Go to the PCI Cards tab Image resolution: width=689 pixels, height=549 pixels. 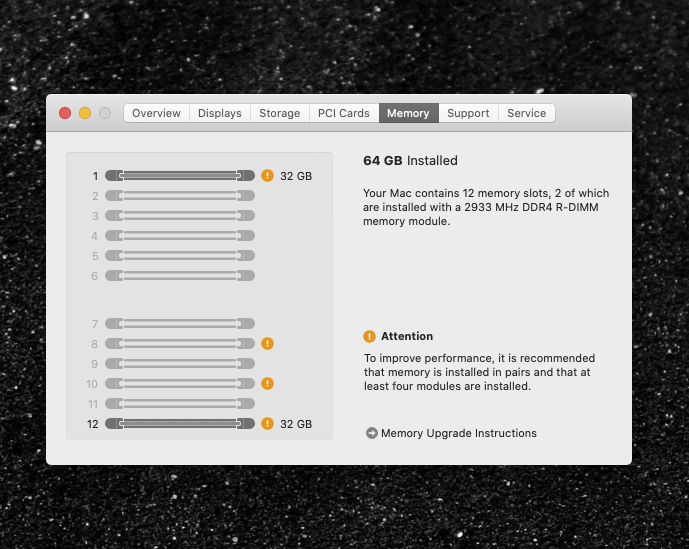(344, 113)
